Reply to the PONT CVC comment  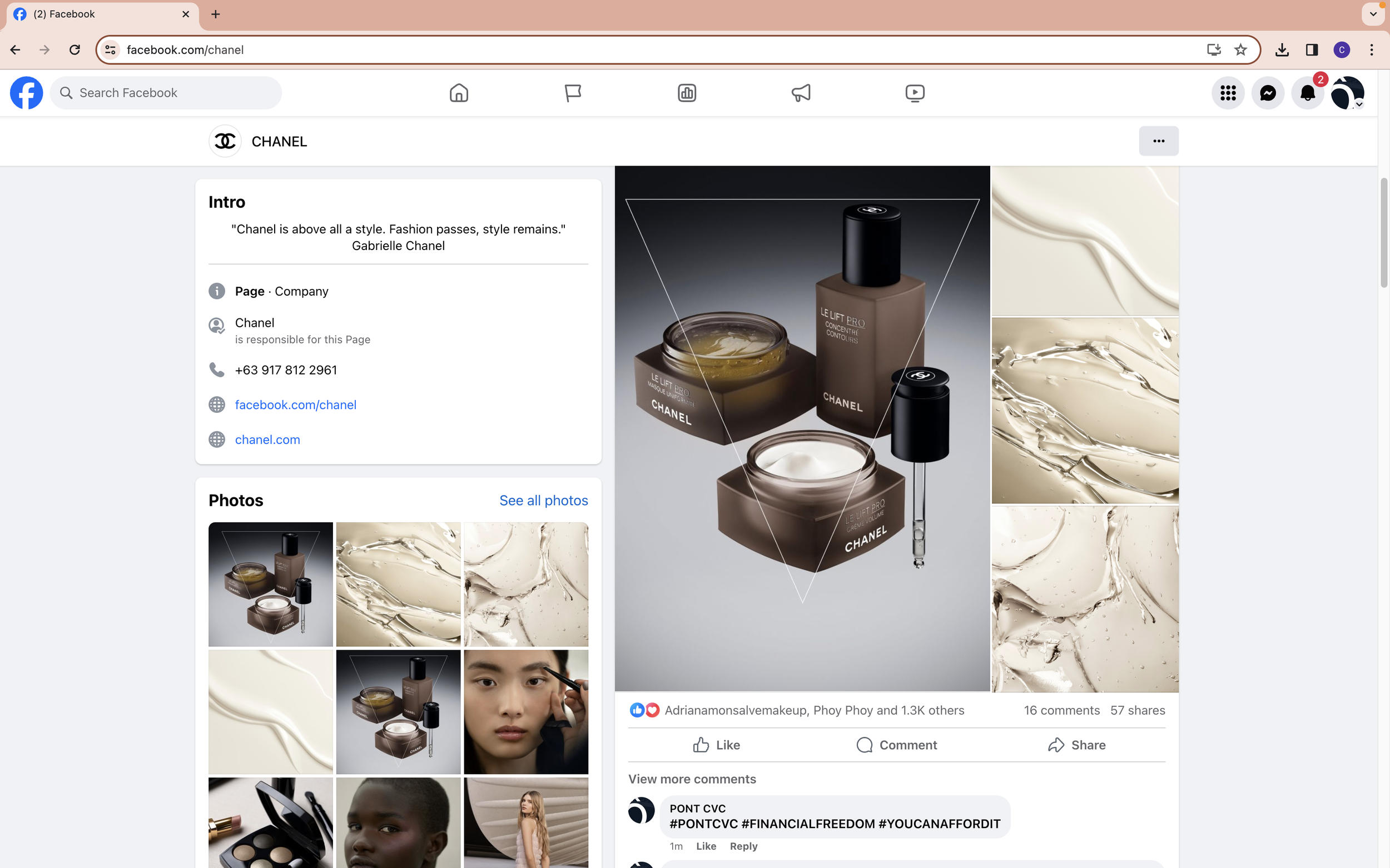point(743,846)
